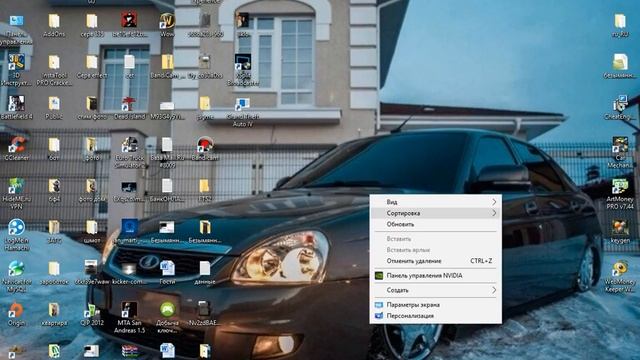
Task: Expand the Вид submenu in context menu
Action: (x=436, y=202)
